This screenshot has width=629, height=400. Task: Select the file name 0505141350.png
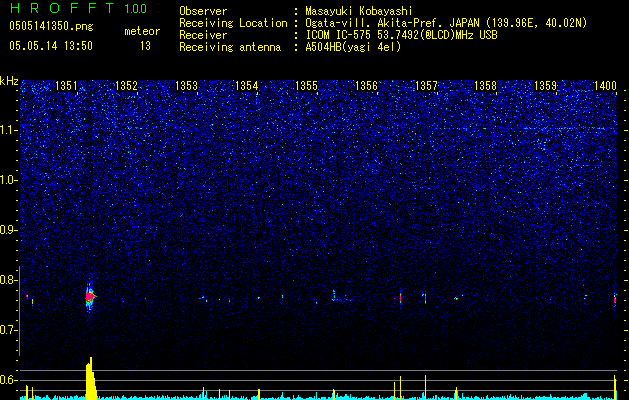(51, 27)
